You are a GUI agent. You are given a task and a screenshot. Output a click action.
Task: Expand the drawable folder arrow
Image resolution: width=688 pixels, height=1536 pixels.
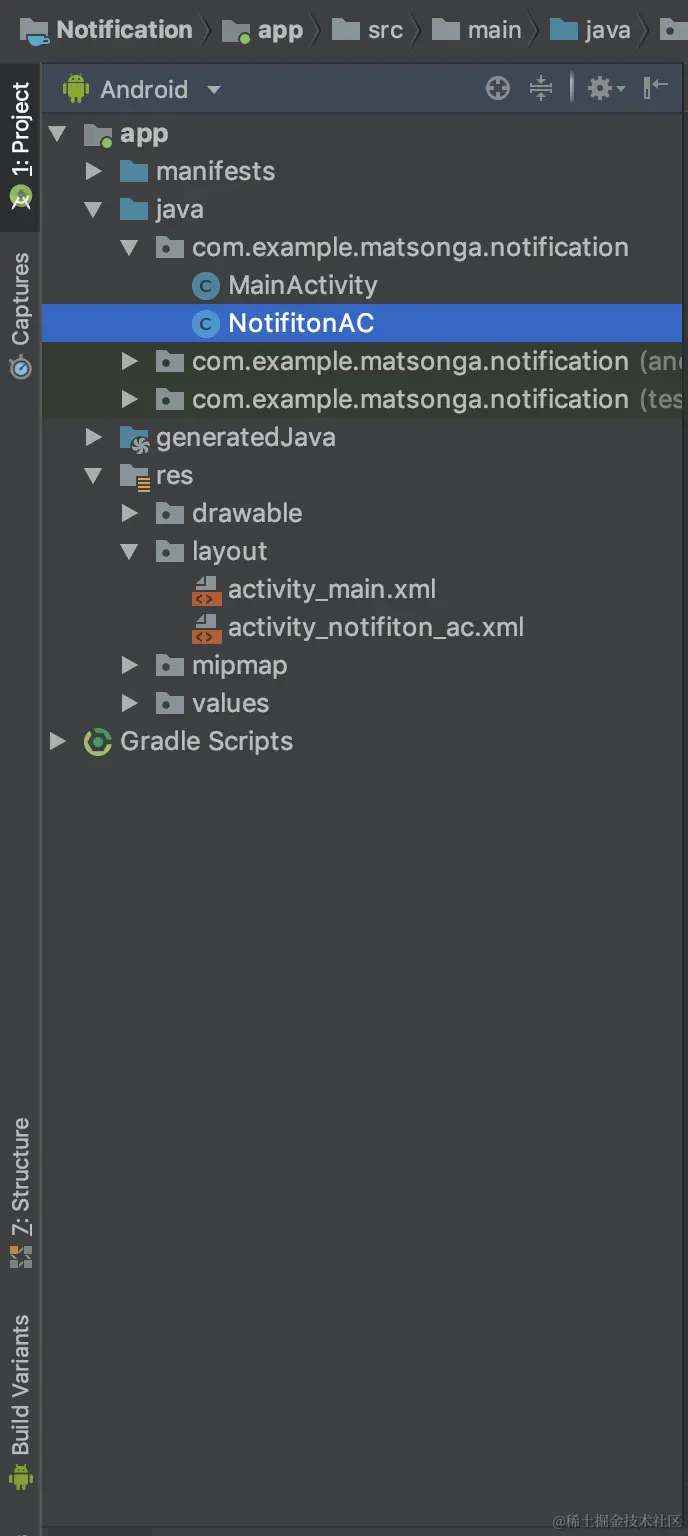[x=129, y=513]
